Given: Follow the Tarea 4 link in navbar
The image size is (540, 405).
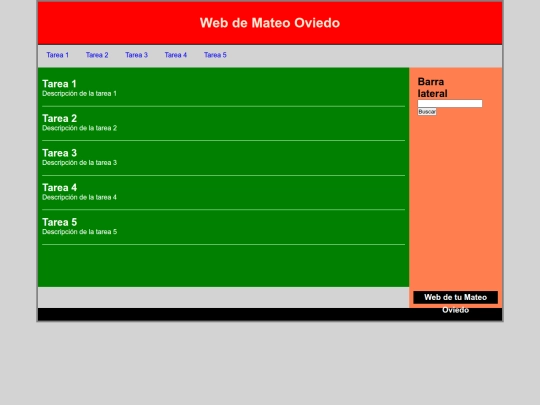Looking at the screenshot, I should coord(176,55).
